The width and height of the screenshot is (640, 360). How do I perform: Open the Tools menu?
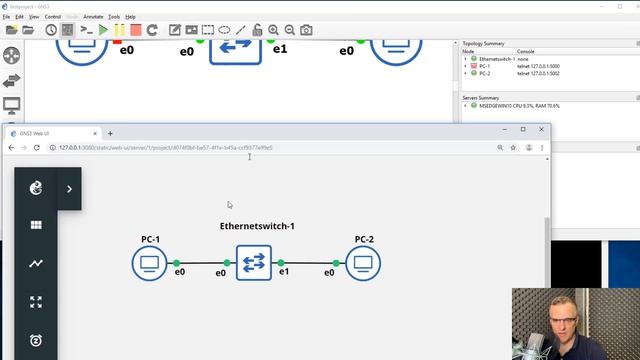pyautogui.click(x=114, y=17)
